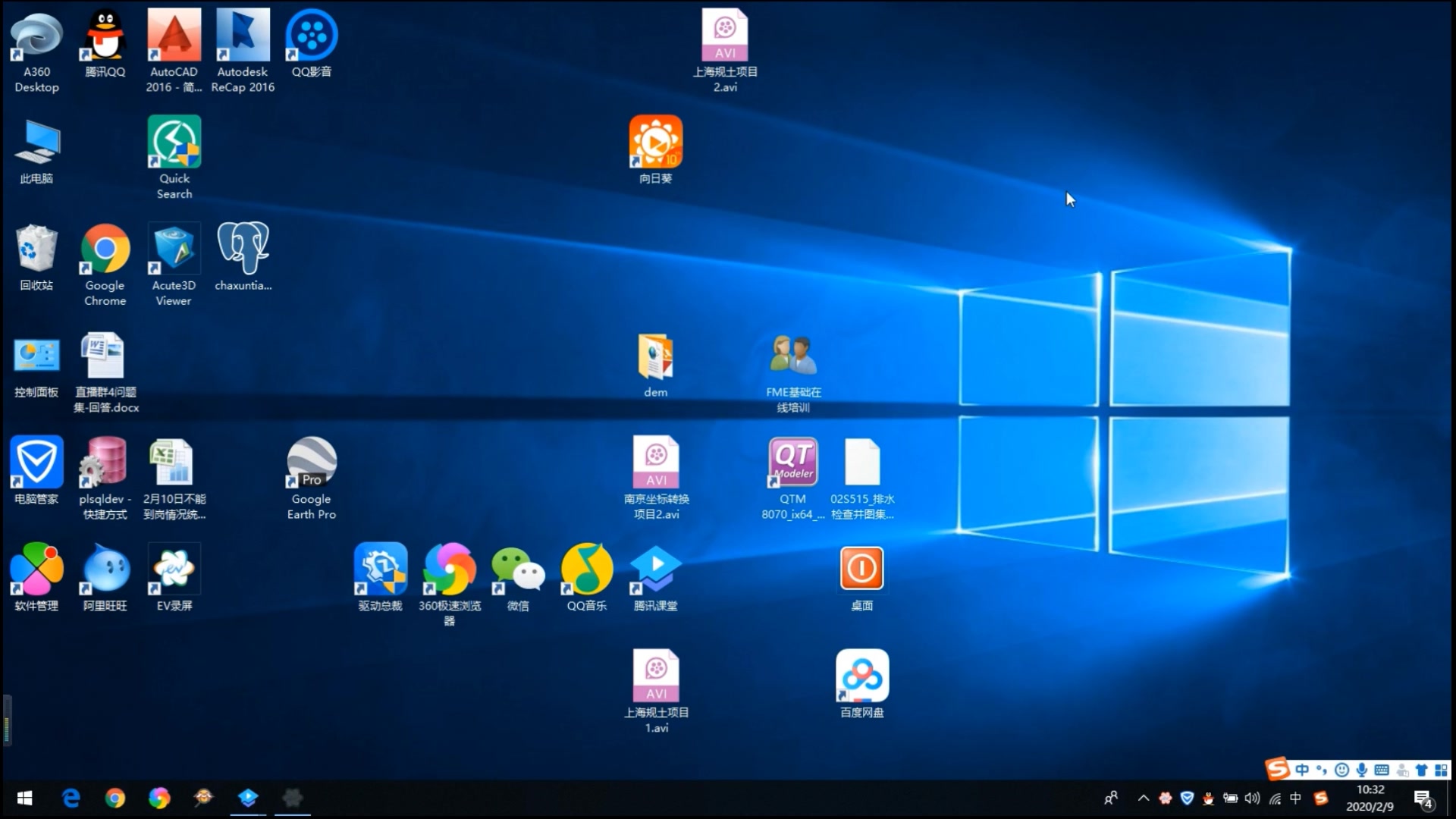Click the 向日葵 remote control icon
The height and width of the screenshot is (819, 1456).
point(655,143)
